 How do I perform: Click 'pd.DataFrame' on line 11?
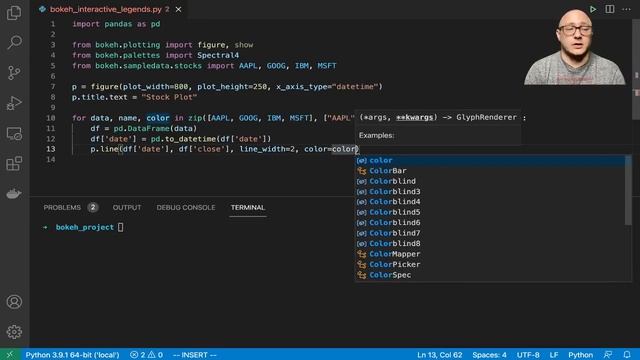(142, 128)
